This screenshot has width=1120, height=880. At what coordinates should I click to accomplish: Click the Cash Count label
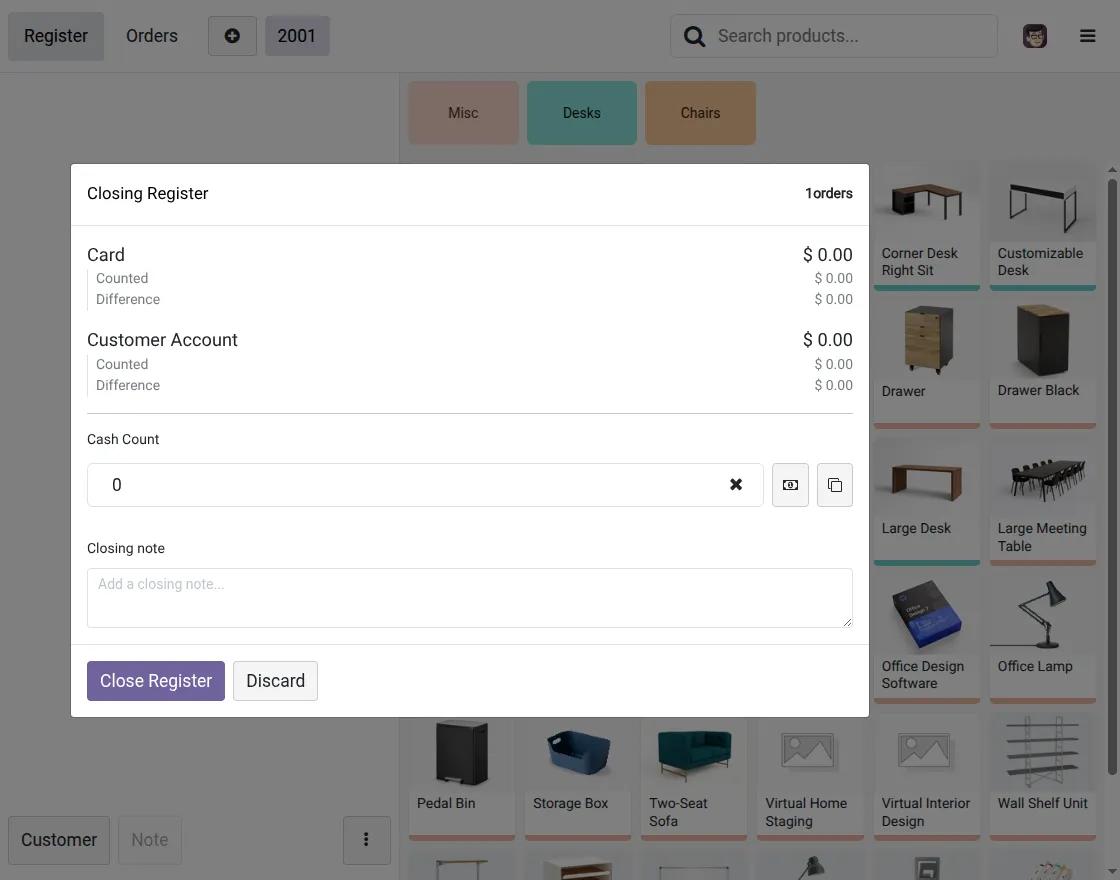tap(123, 439)
